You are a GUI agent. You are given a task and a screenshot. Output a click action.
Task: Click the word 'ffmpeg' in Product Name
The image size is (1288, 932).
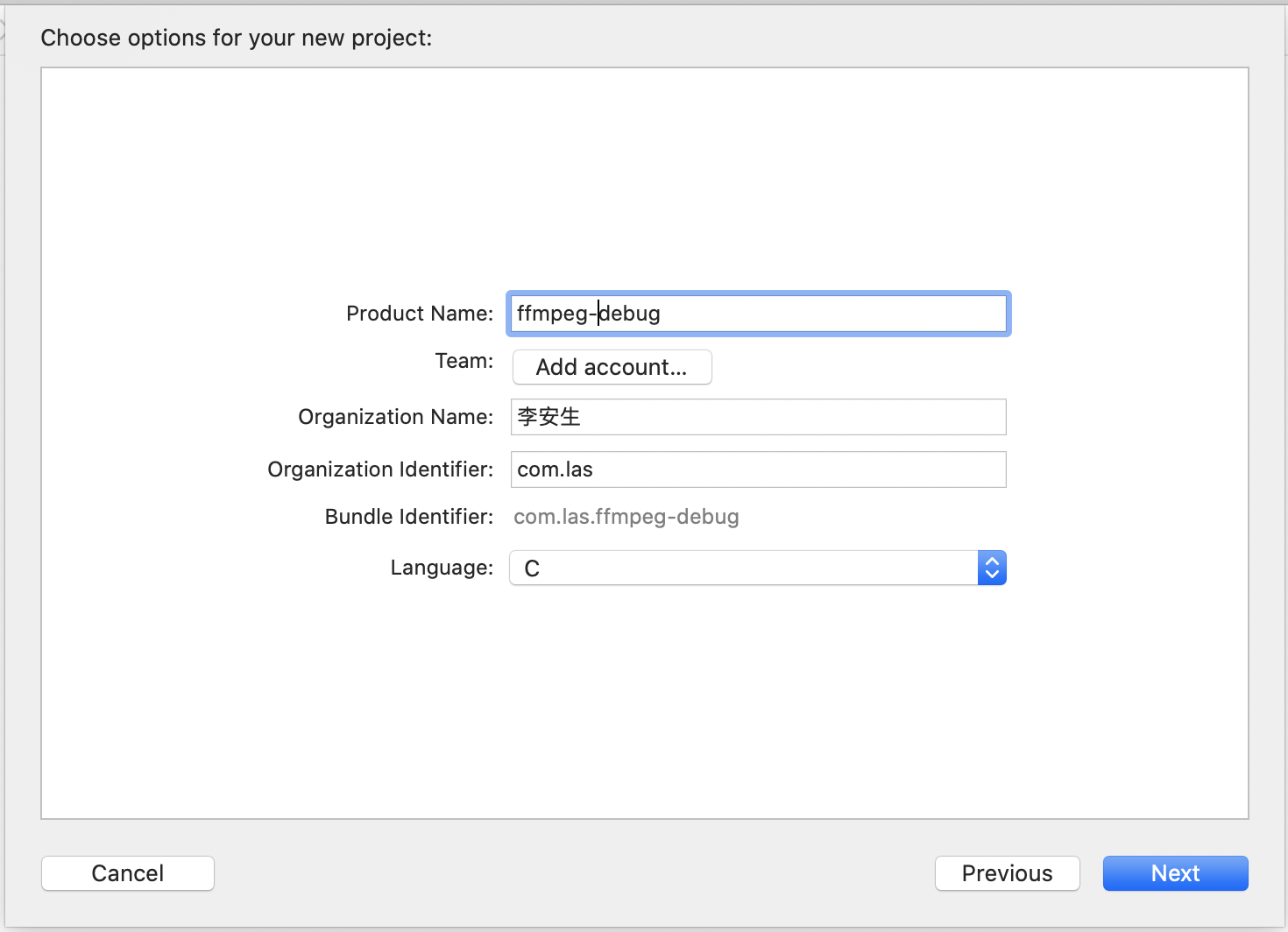tap(552, 314)
